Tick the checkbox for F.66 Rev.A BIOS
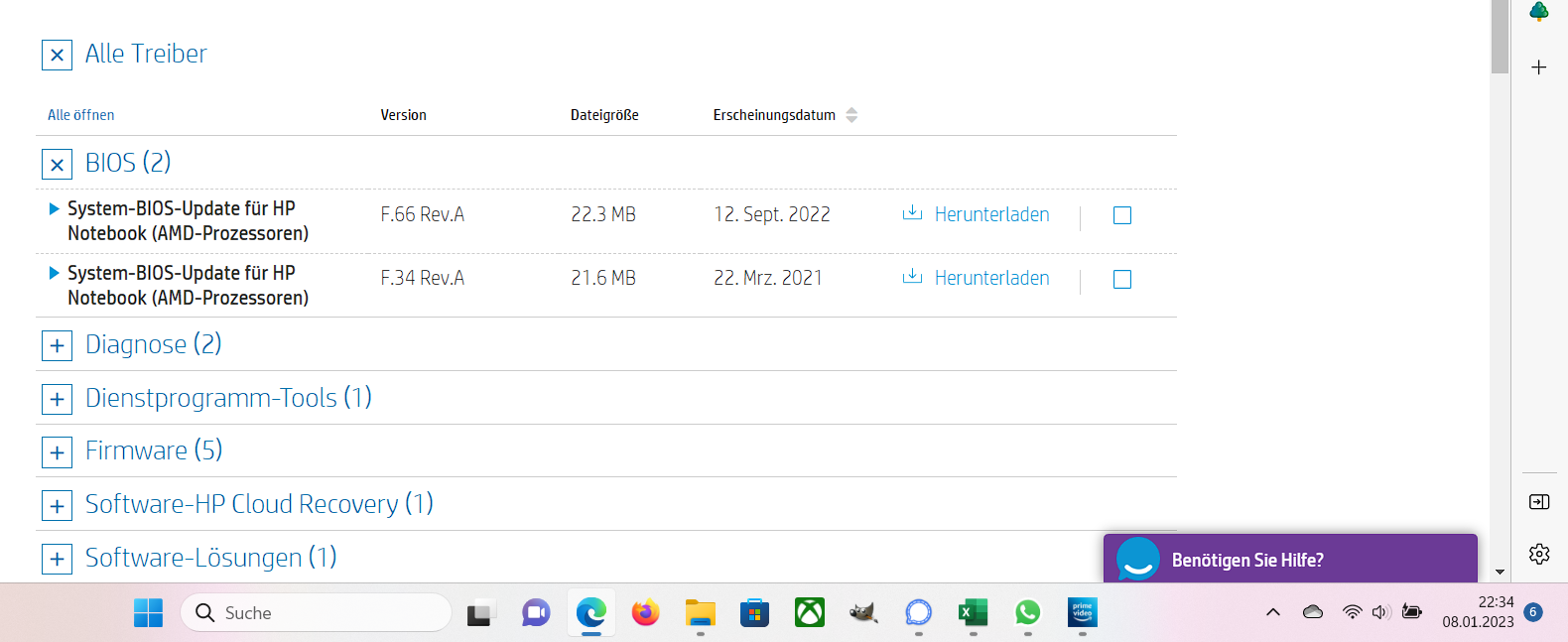This screenshot has width=1568, height=642. [x=1122, y=215]
